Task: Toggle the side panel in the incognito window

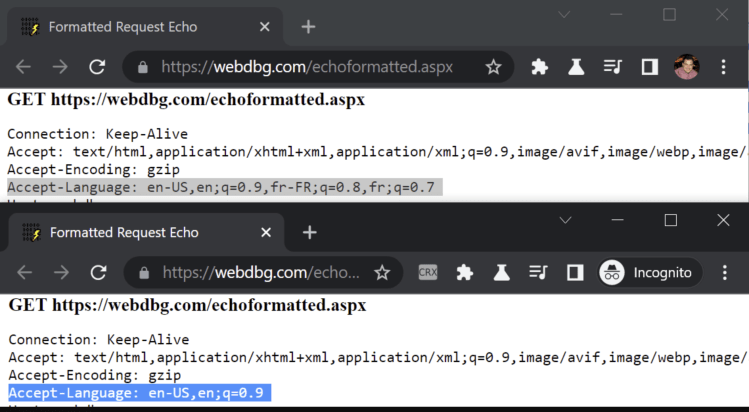Action: 575,272
